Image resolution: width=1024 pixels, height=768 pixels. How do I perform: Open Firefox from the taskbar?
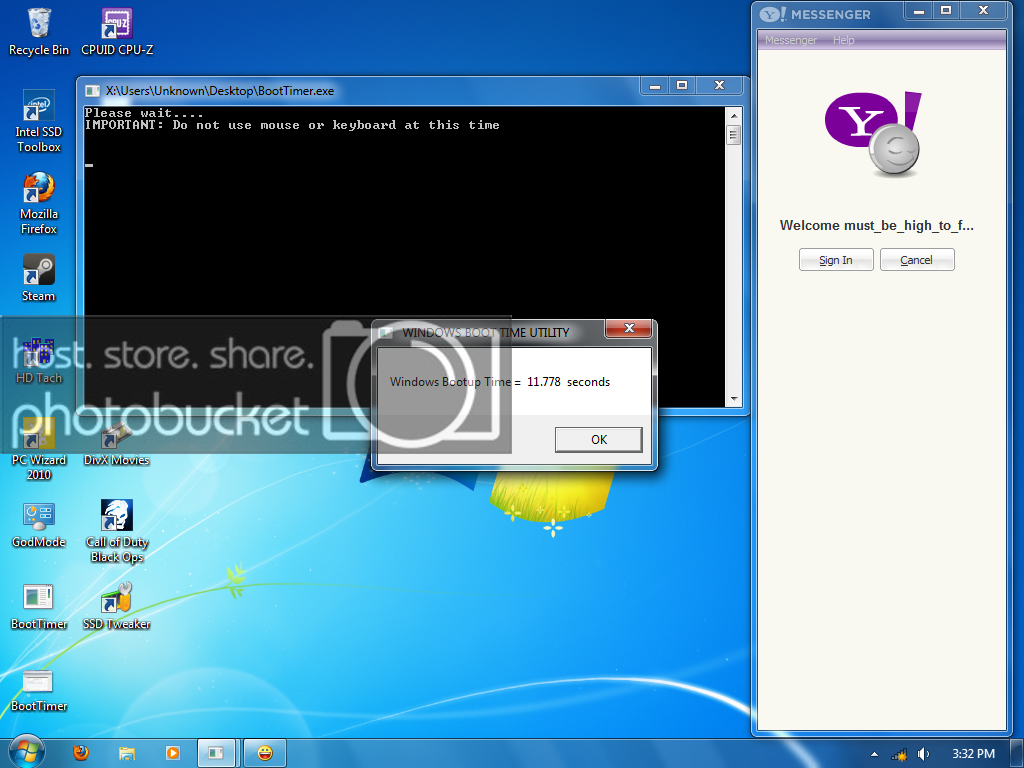pyautogui.click(x=81, y=753)
